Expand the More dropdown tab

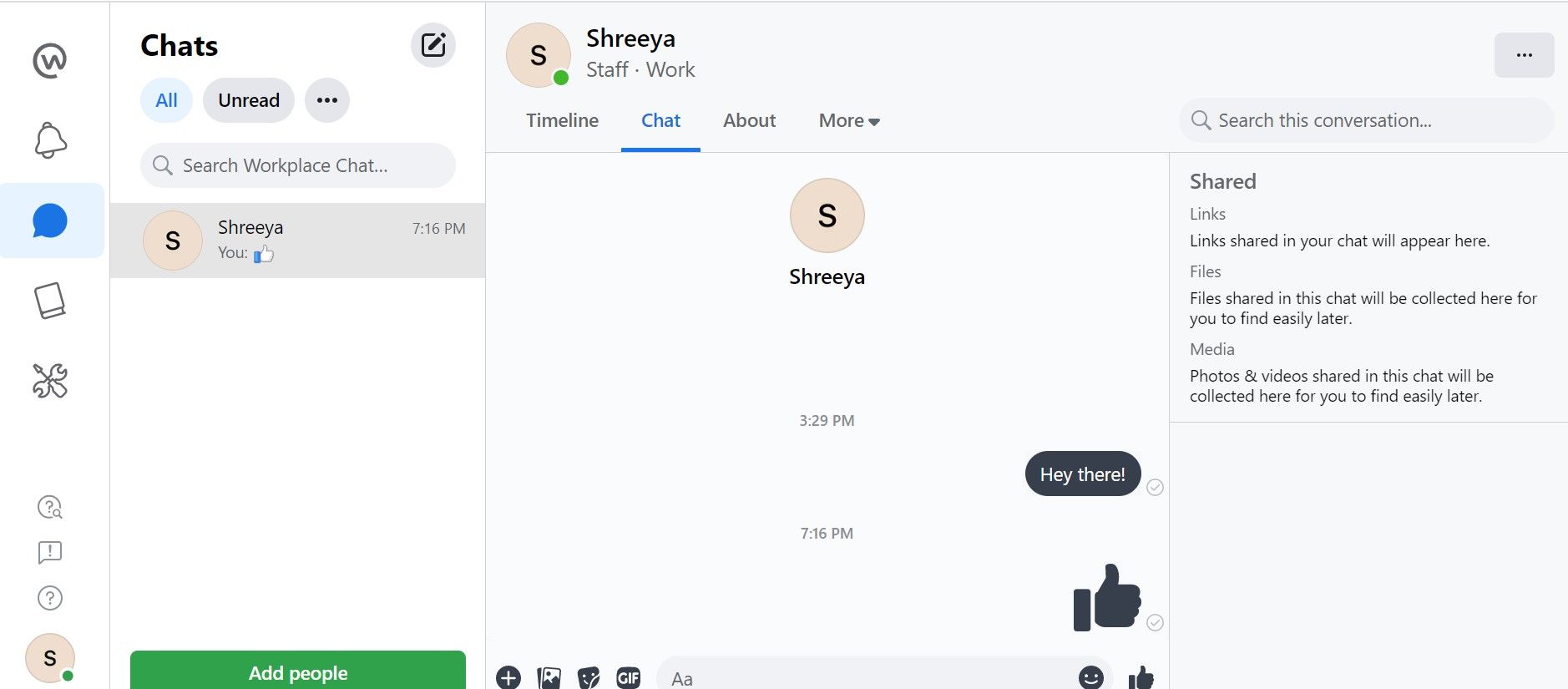point(849,121)
